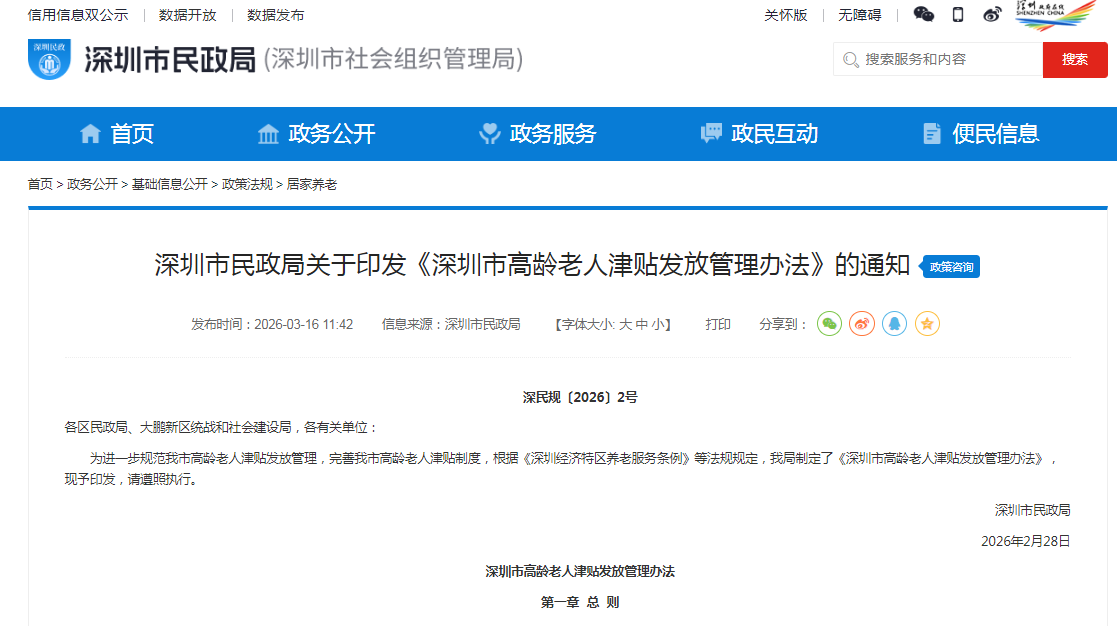
Task: Go to 政策法规 in the breadcrumb
Action: click(x=247, y=184)
